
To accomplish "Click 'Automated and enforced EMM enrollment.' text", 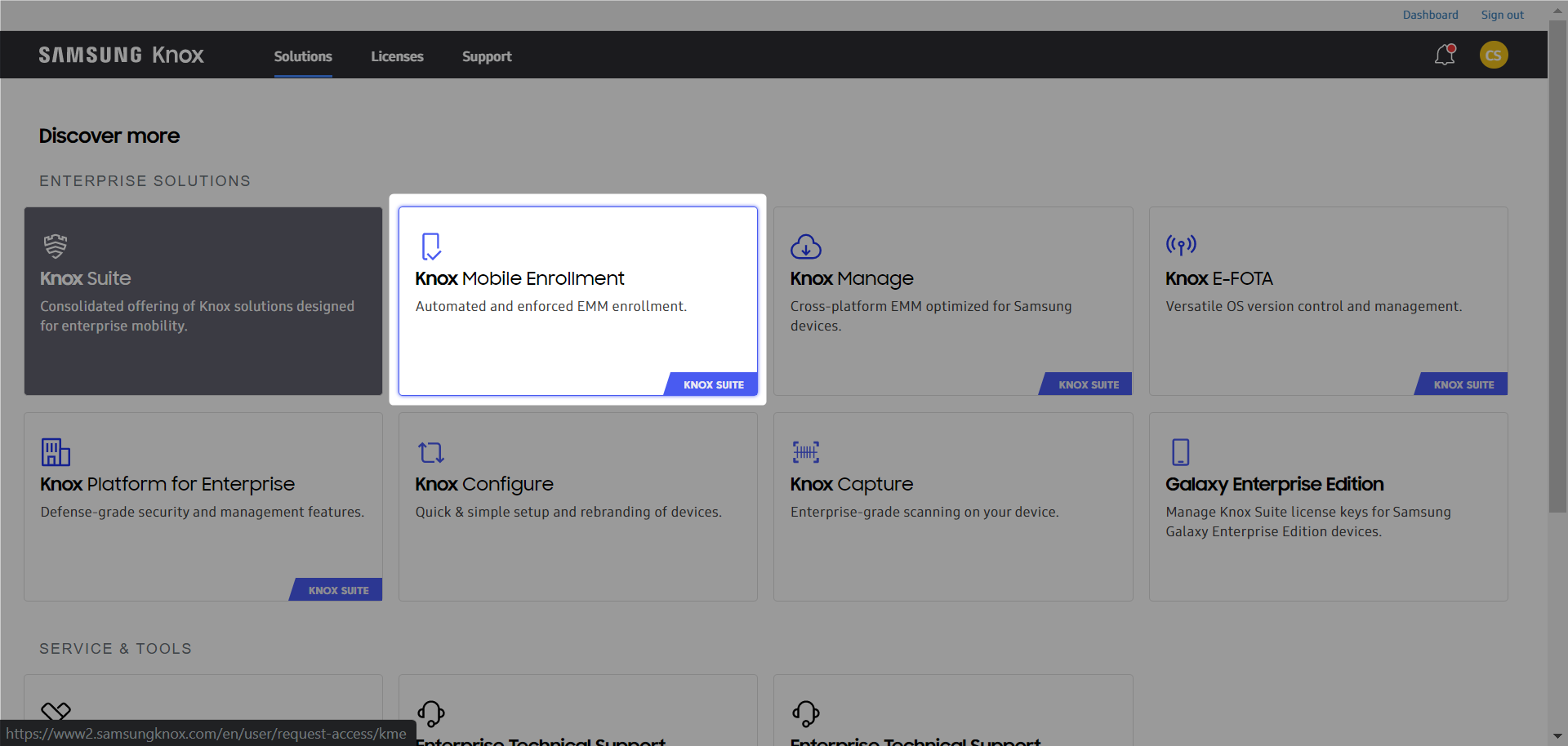I will coord(551,306).
